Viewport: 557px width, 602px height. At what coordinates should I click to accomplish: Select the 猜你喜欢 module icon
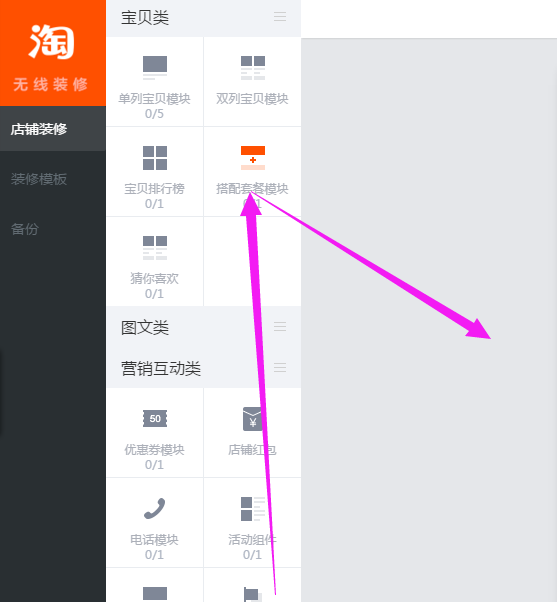coord(155,248)
